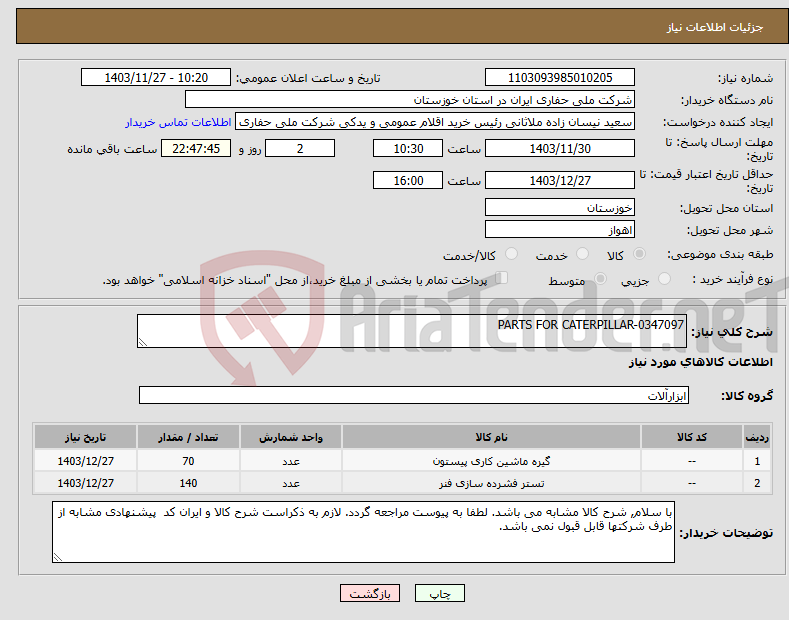Click item name تستر فشرده سازی فنر
Screen dimensions: 789x620
[x=491, y=483]
